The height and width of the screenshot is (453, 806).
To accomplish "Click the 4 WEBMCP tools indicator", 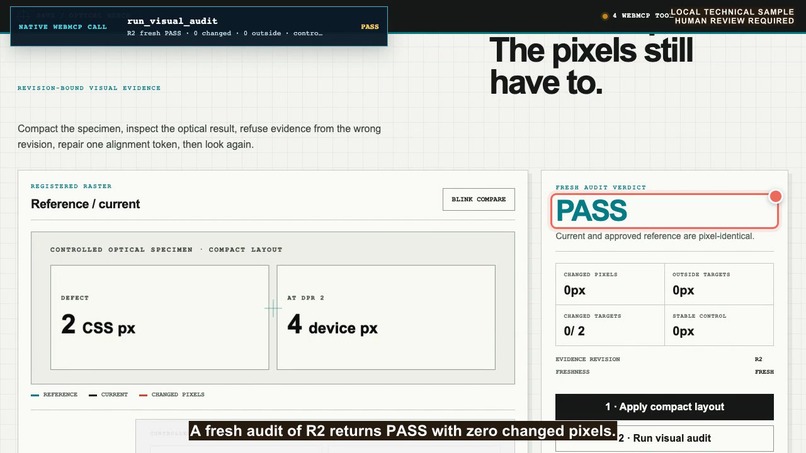I will tap(637, 16).
